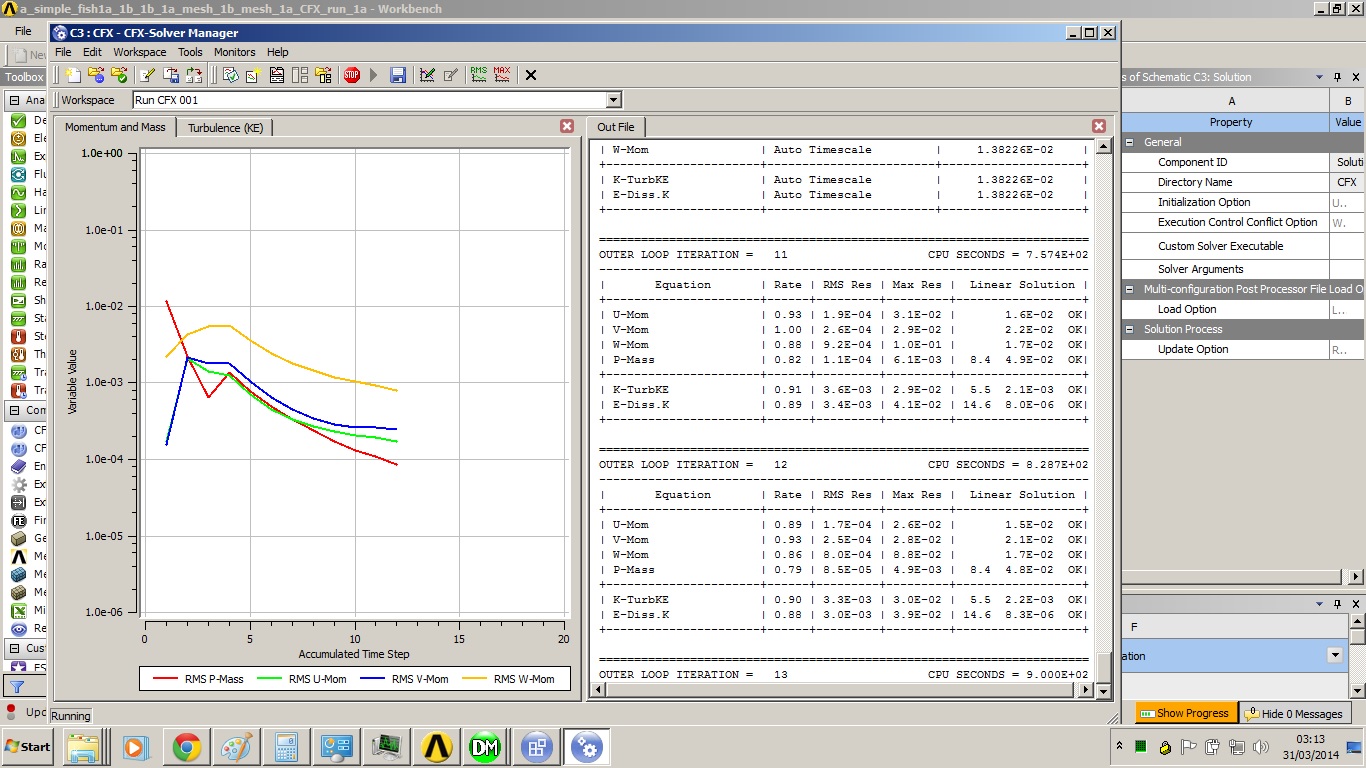Click the notepad with pencil toolbar icon

coord(148,75)
